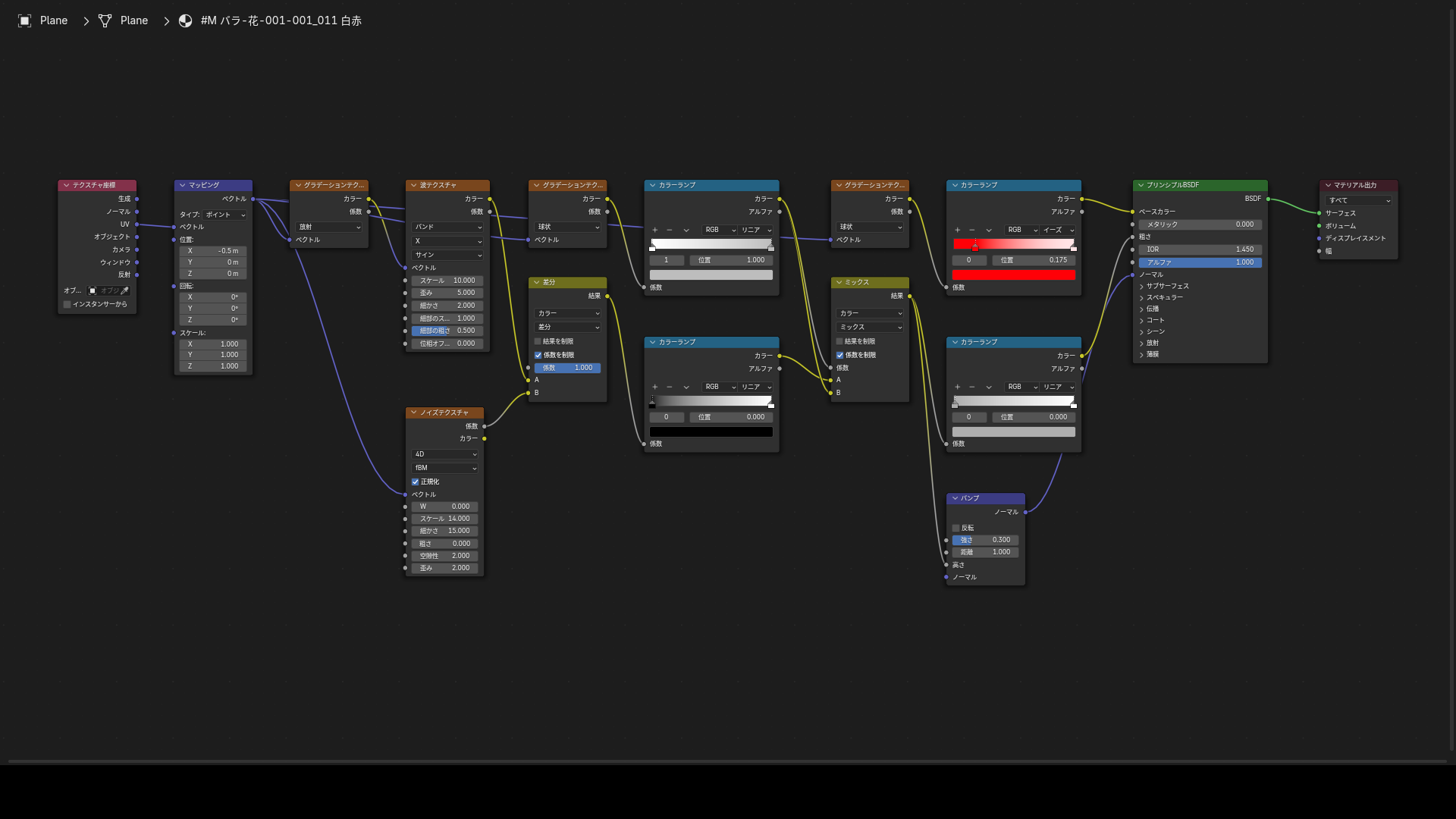
Task: Toggle 正規化 checkbox in noise texture node
Action: click(416, 482)
